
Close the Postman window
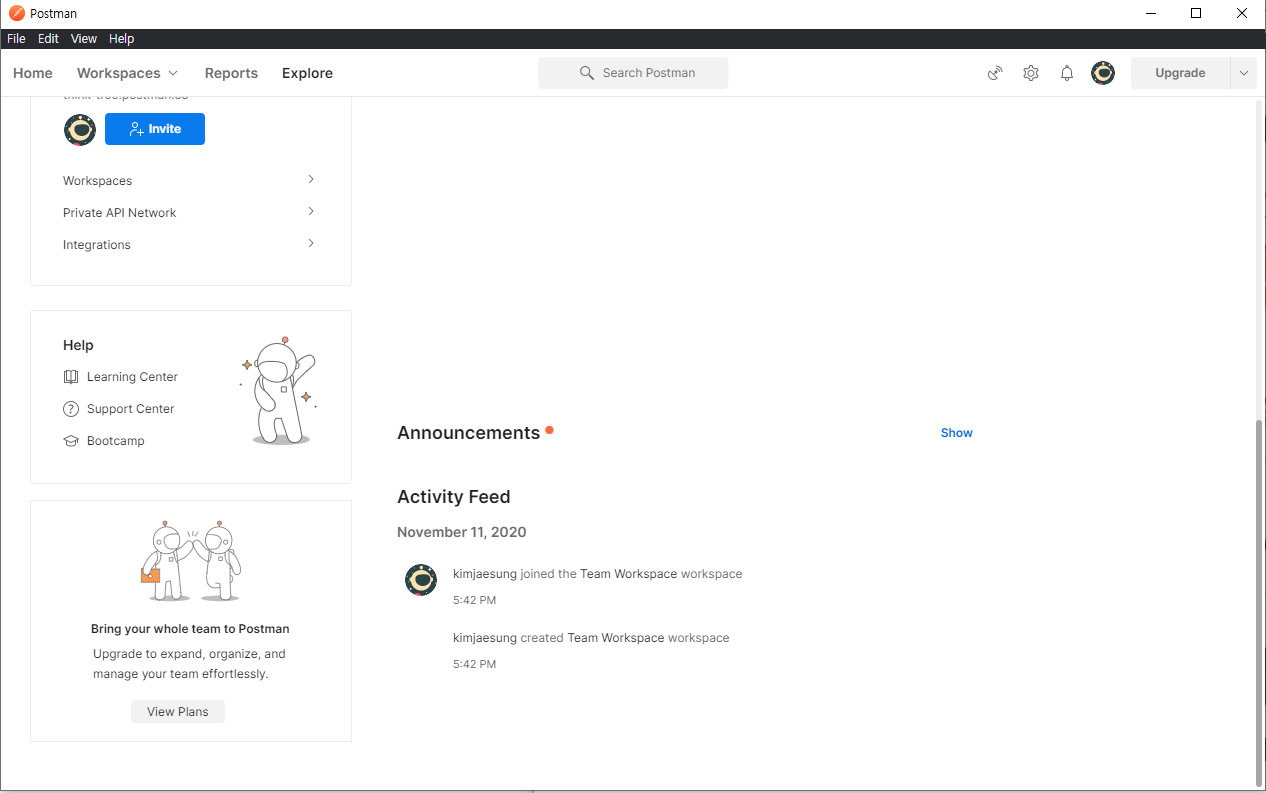point(1242,14)
